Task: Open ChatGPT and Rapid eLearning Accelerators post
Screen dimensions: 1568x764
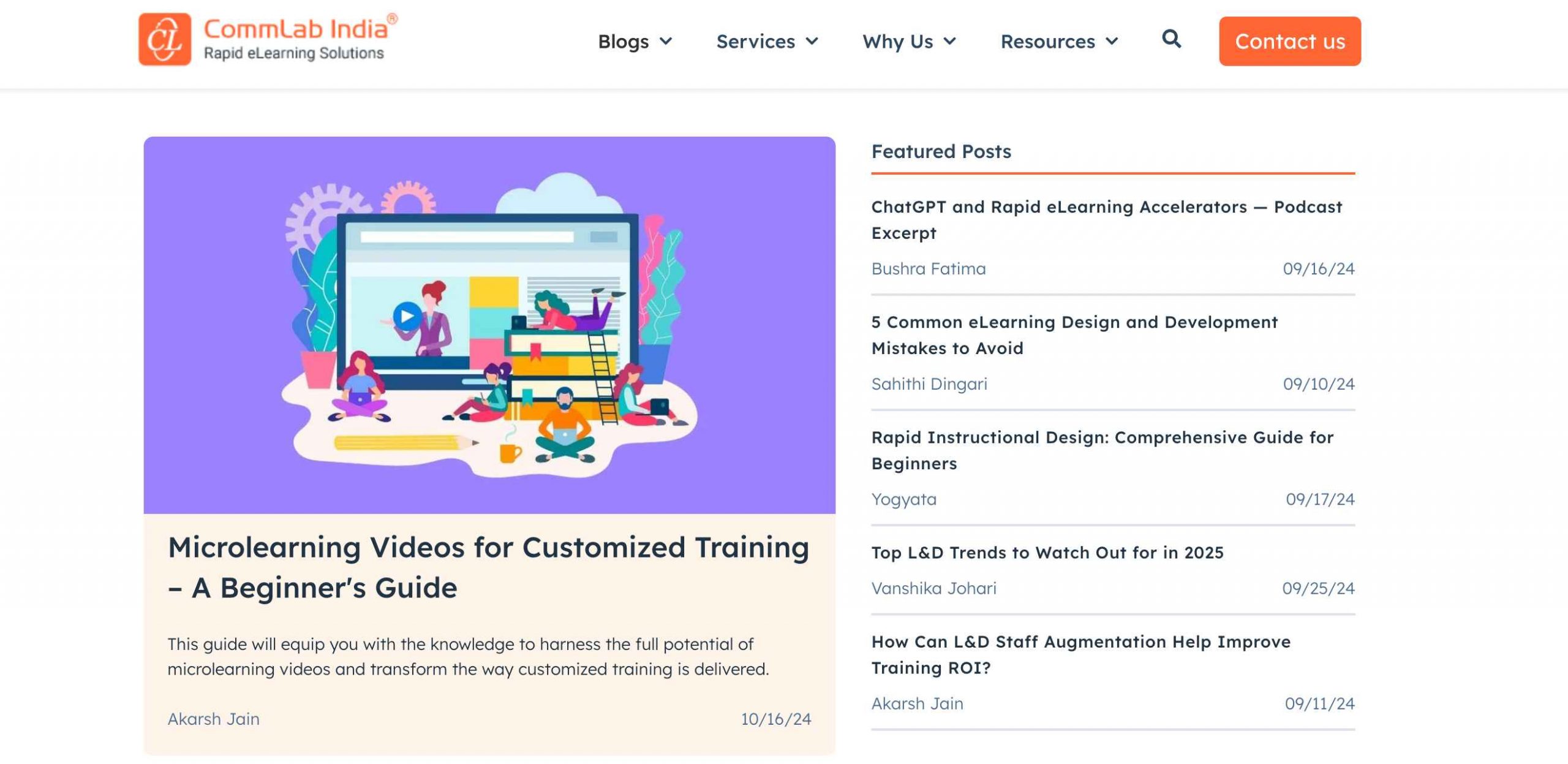Action: point(1106,219)
